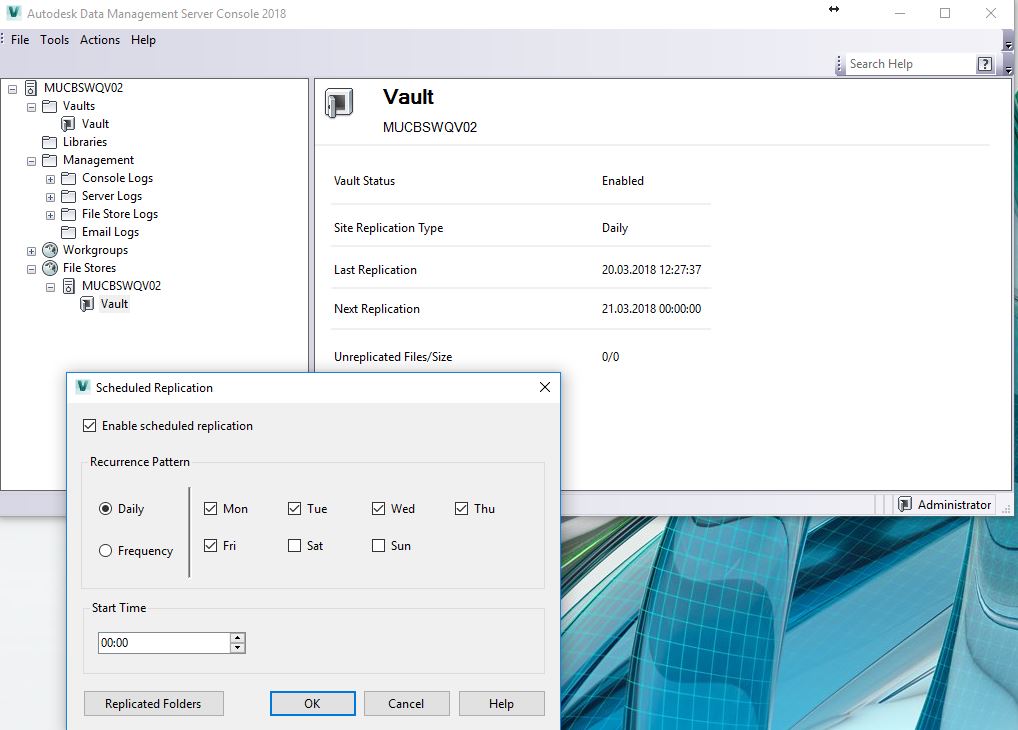Increase the Start Time using the up stepper
This screenshot has height=730, width=1018.
(237, 638)
